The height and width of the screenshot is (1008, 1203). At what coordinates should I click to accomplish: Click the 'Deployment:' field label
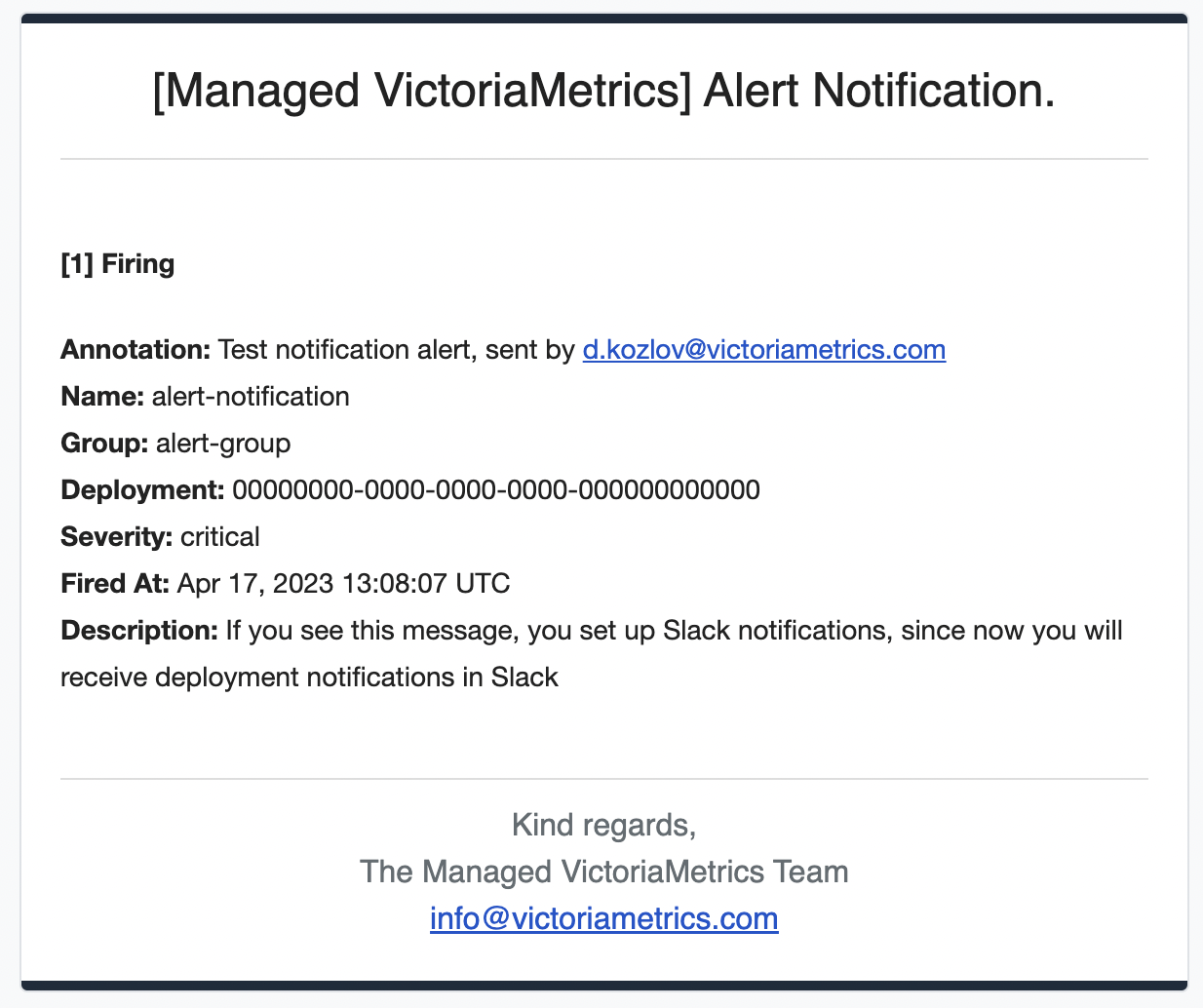click(142, 489)
